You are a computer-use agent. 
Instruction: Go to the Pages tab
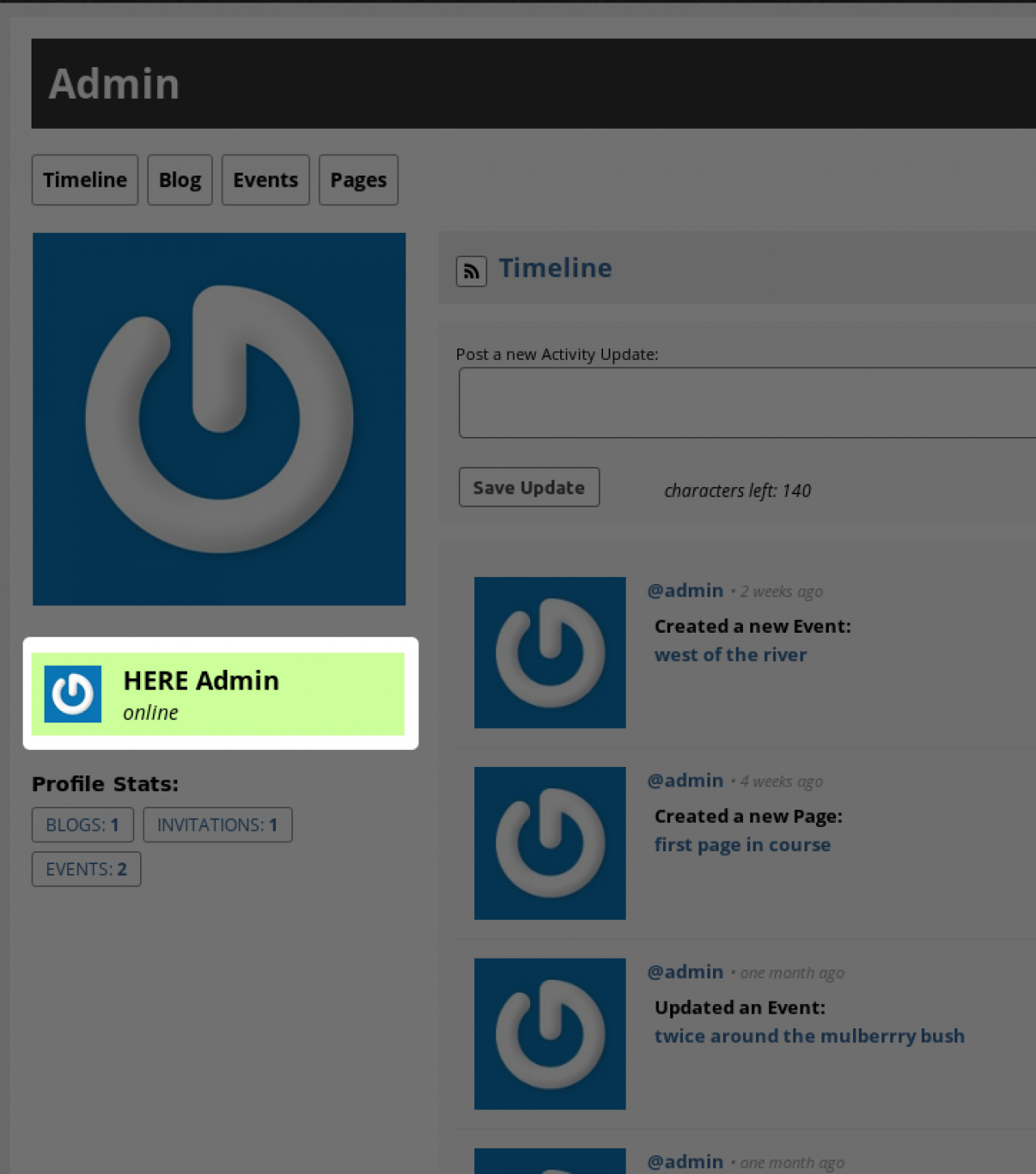359,180
